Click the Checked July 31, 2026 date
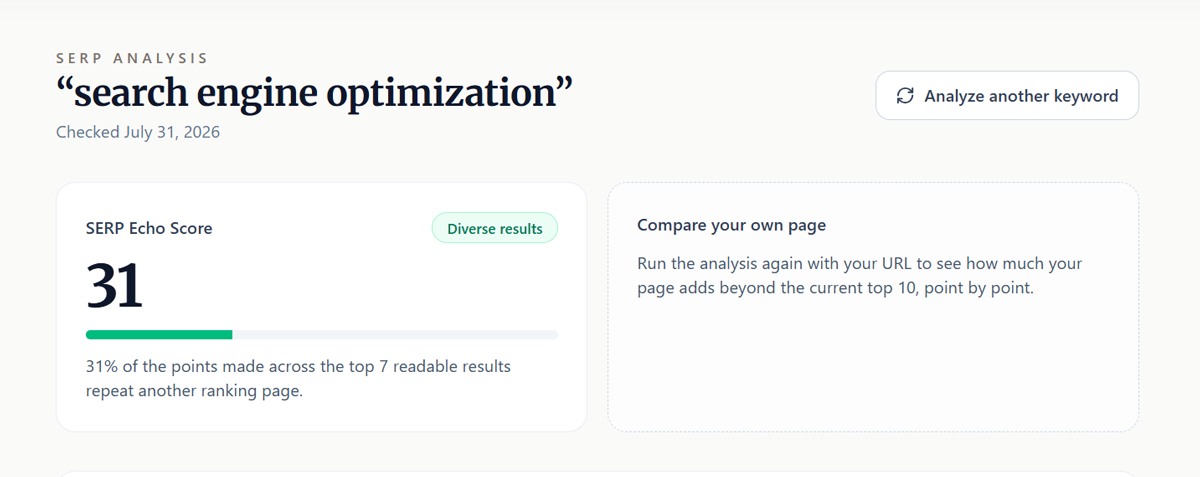 pos(138,132)
